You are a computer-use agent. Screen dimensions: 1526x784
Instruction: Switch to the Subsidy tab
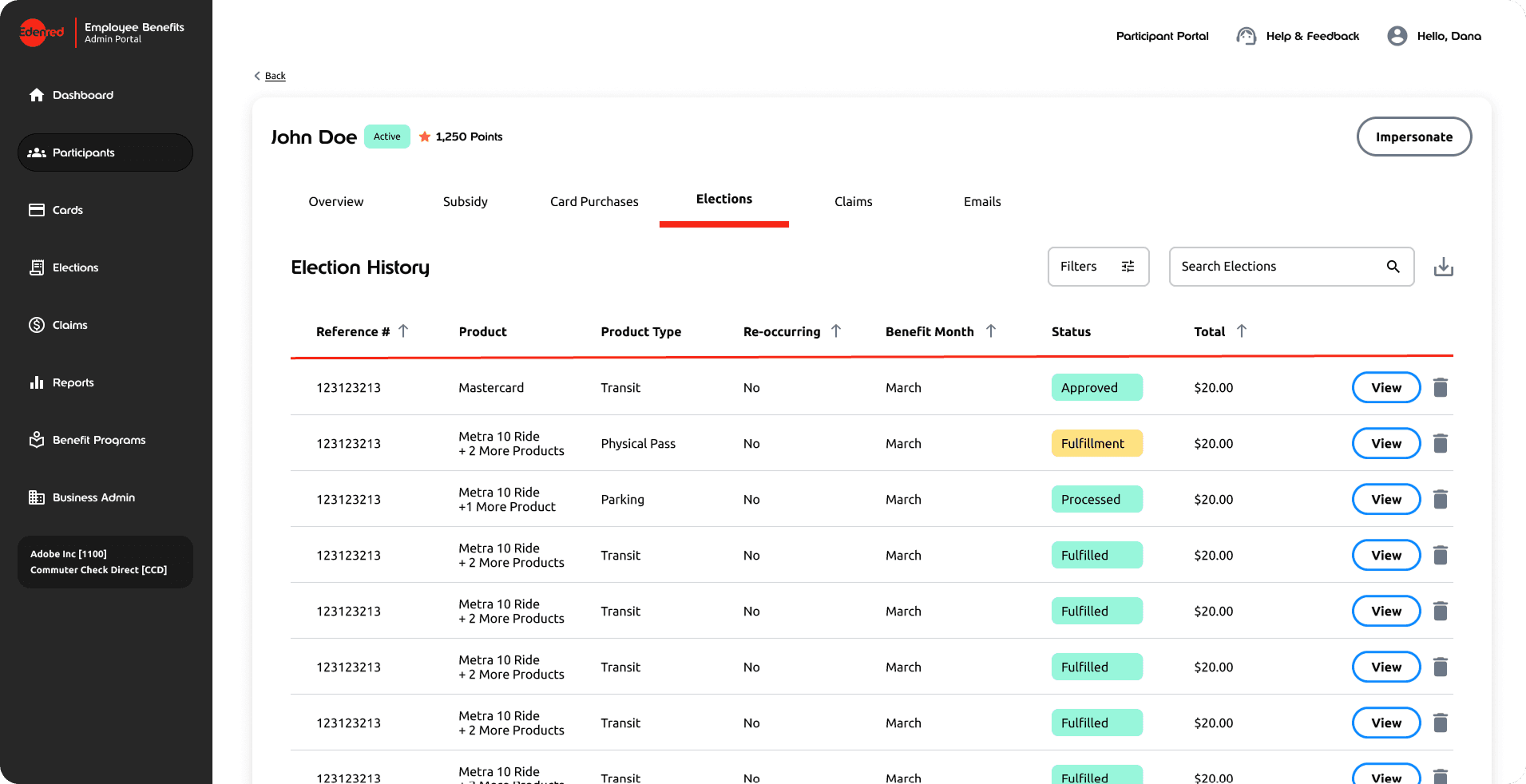(x=466, y=202)
